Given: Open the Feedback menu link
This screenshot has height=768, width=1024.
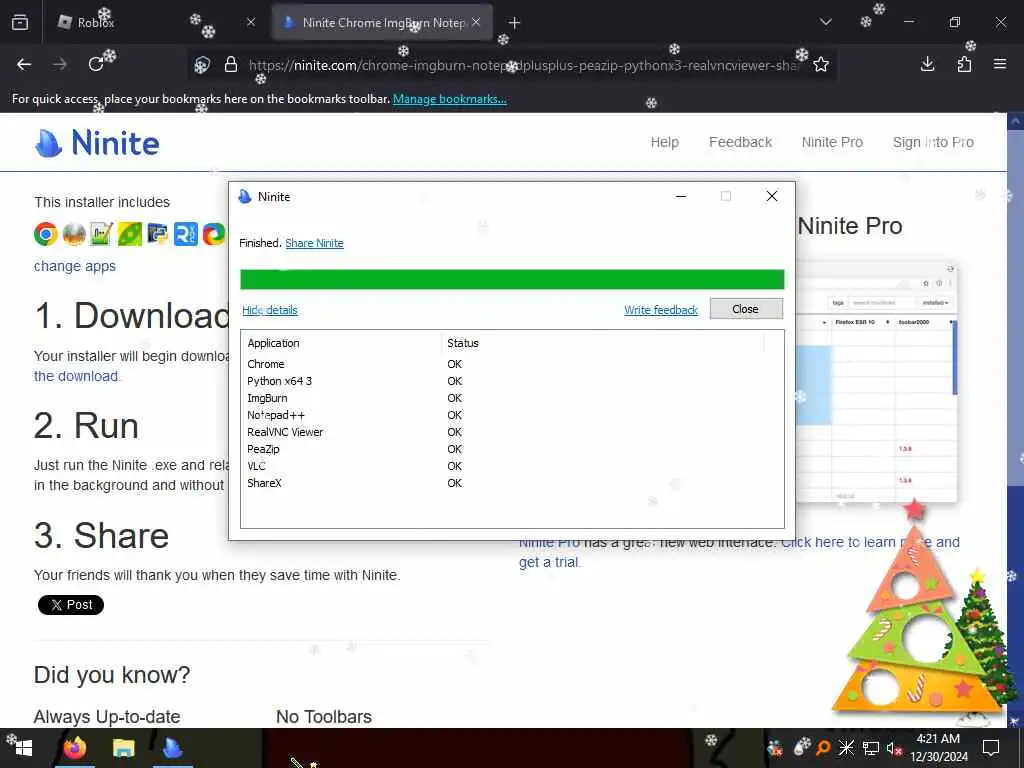Looking at the screenshot, I should click(x=740, y=142).
